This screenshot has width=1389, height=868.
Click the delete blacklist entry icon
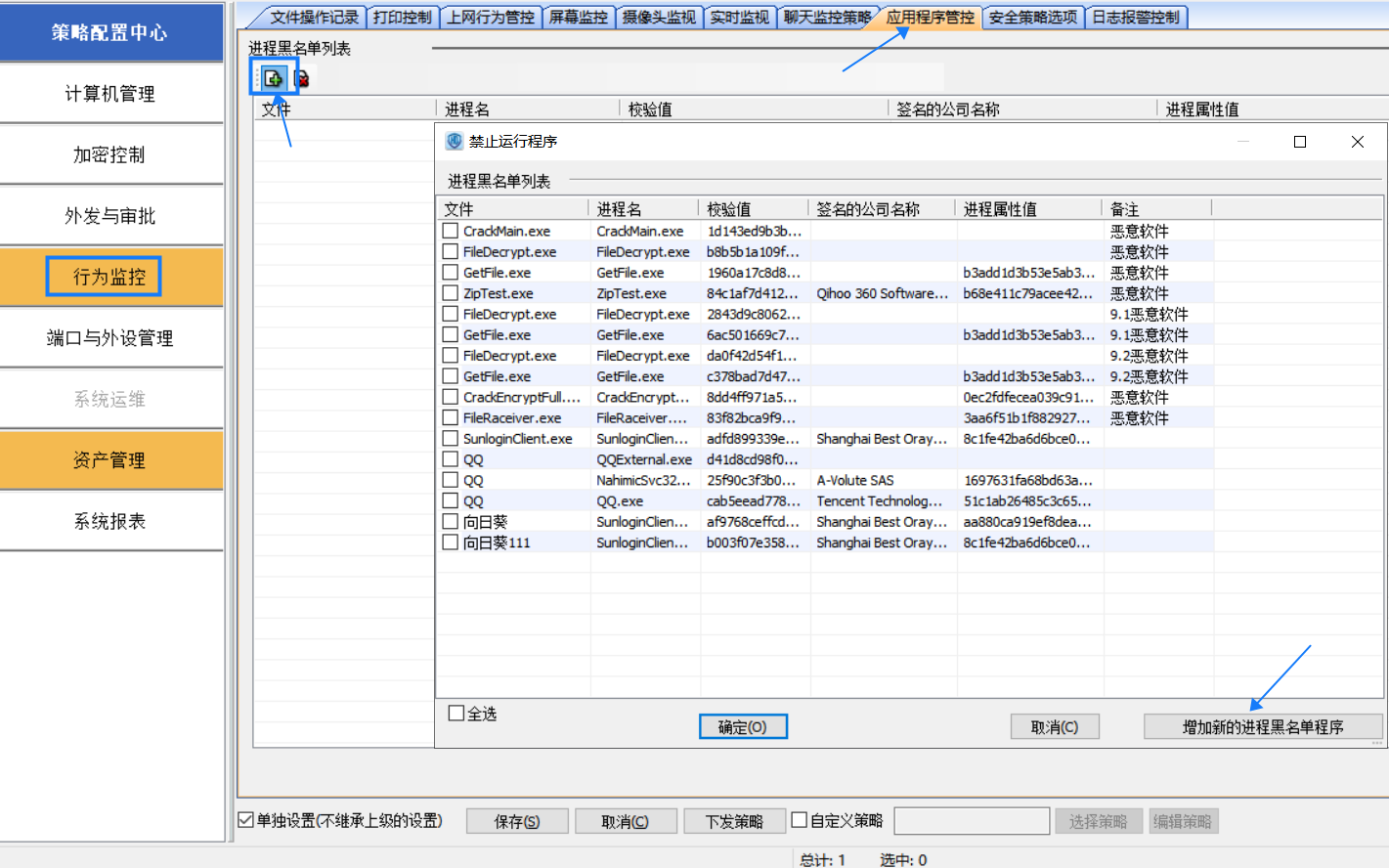coord(301,78)
